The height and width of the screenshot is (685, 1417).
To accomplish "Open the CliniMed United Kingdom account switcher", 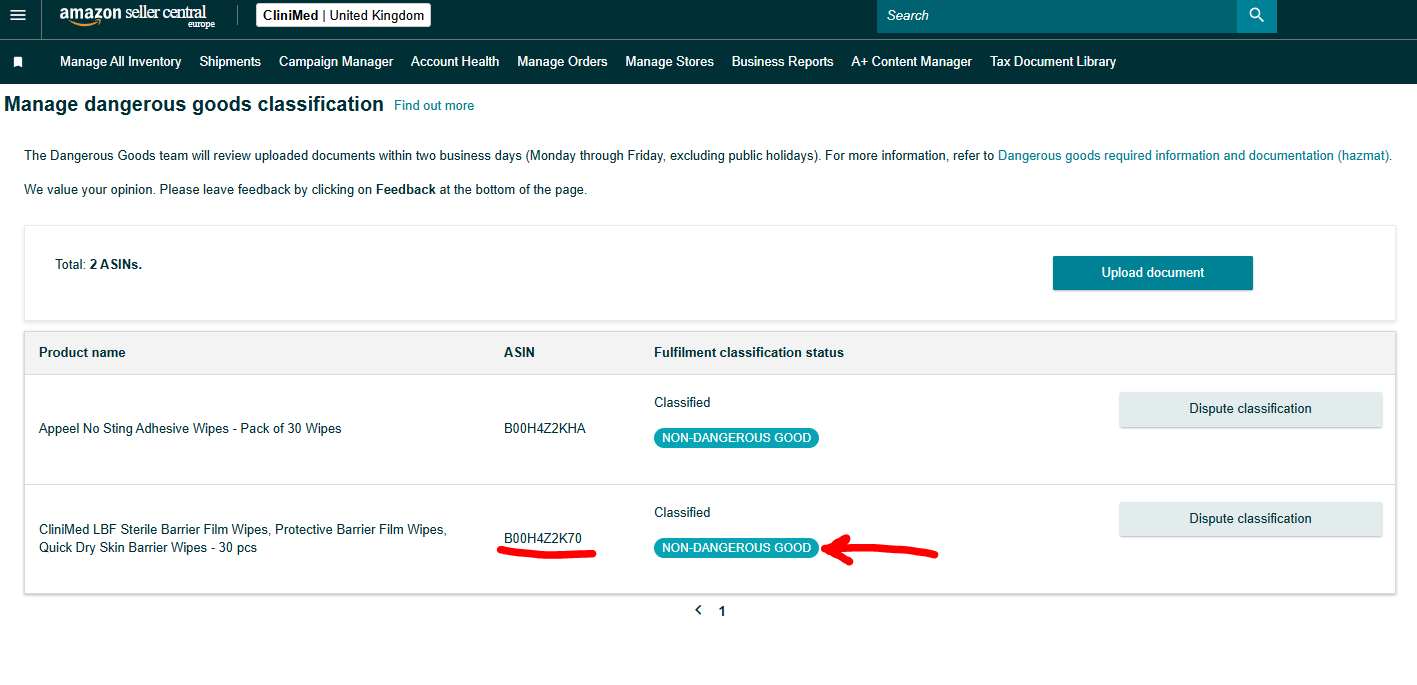I will (344, 15).
